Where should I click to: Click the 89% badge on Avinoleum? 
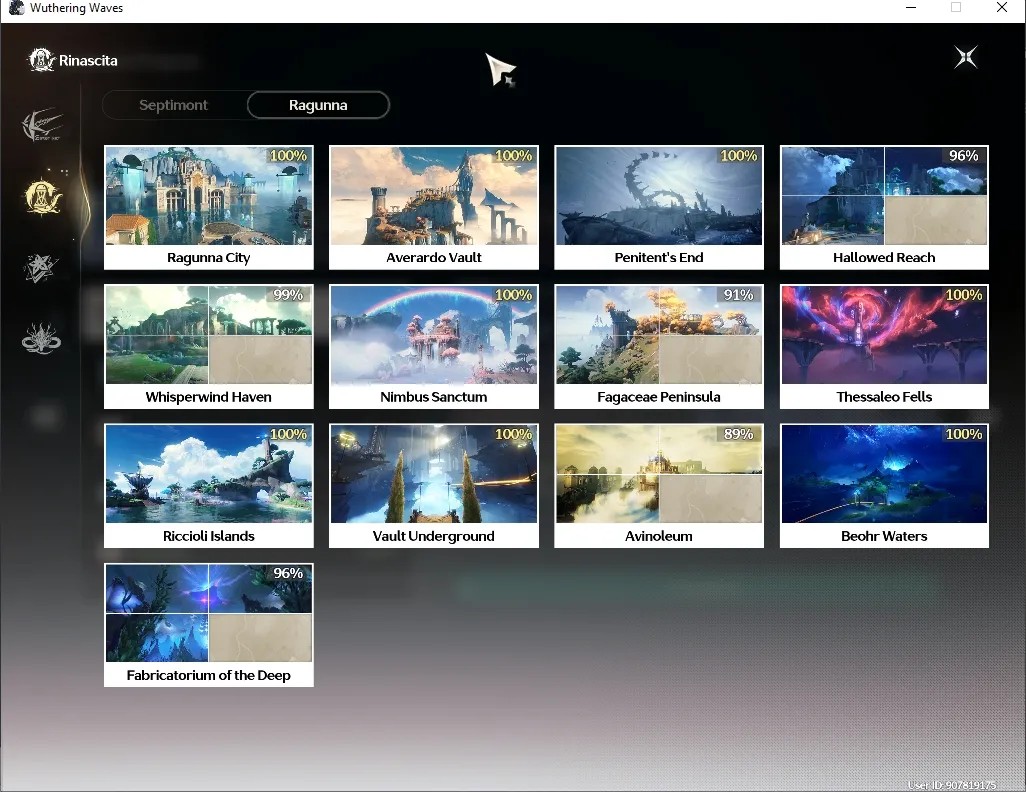coord(738,434)
